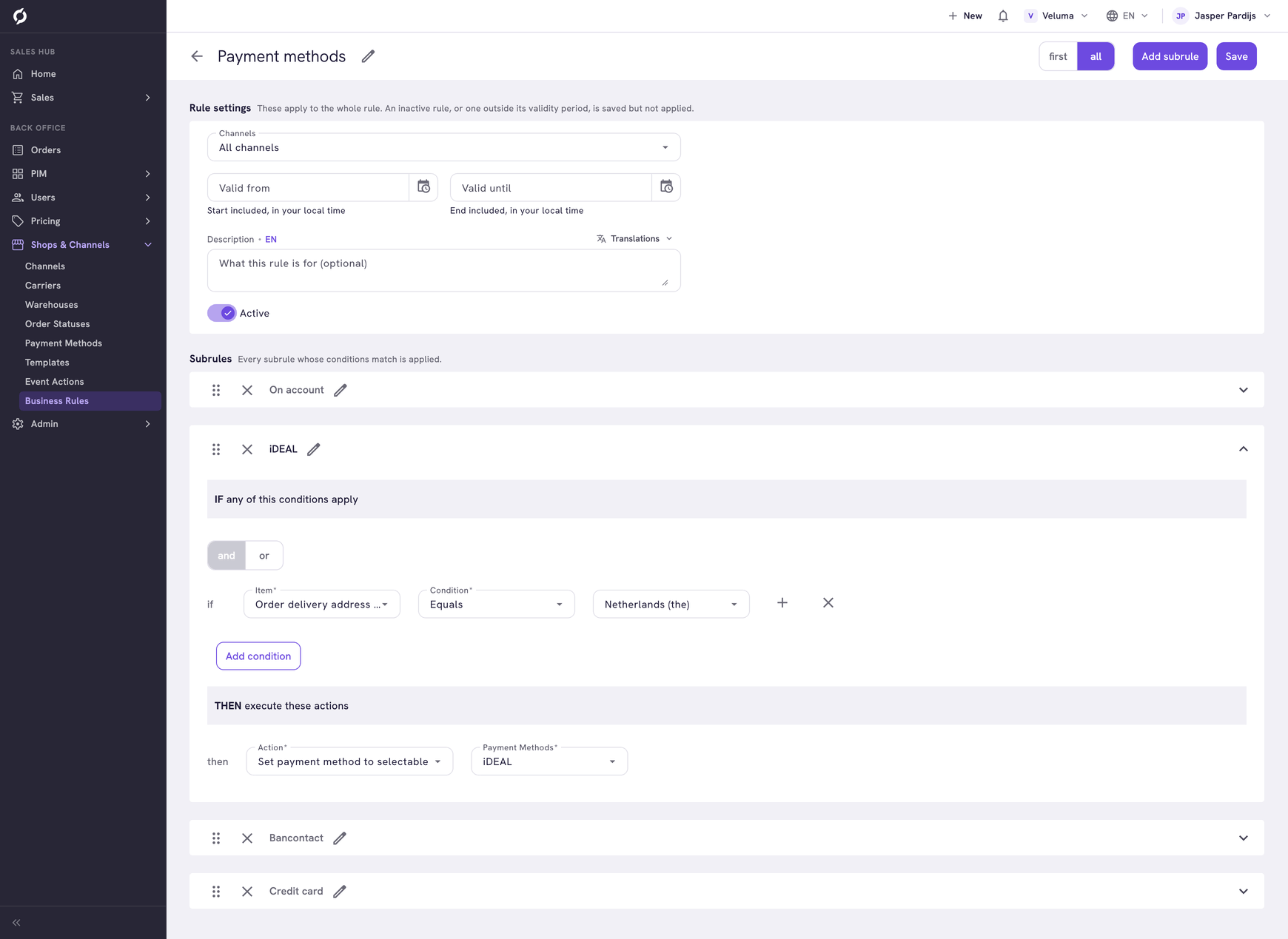Edit the Payment methods rule title pencil
1288x939 pixels.
[x=368, y=56]
